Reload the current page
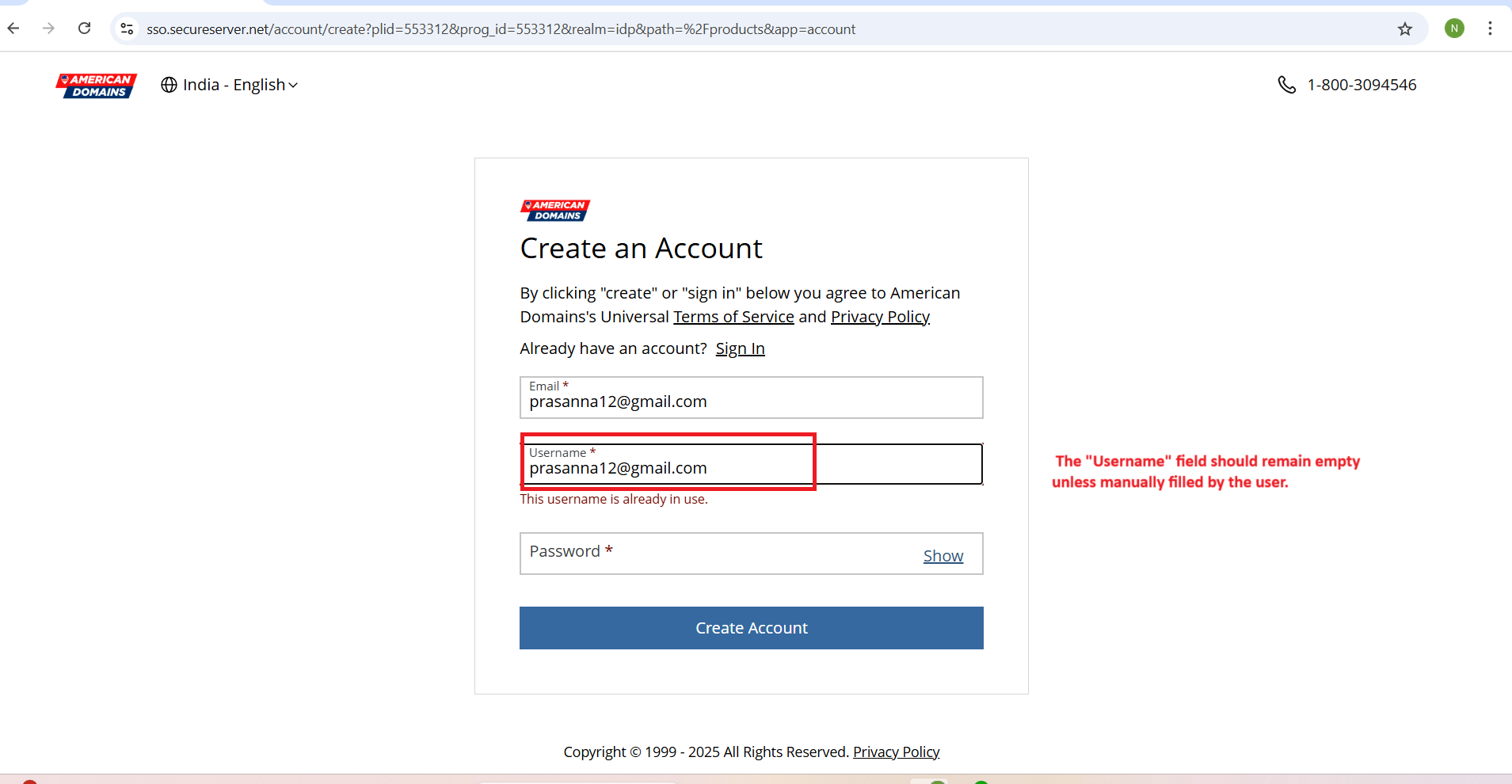 85,29
